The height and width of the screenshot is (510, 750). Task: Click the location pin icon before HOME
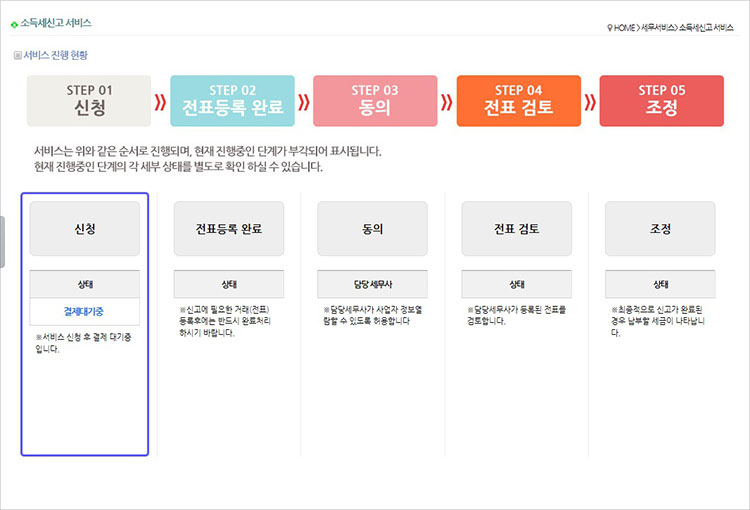610,27
